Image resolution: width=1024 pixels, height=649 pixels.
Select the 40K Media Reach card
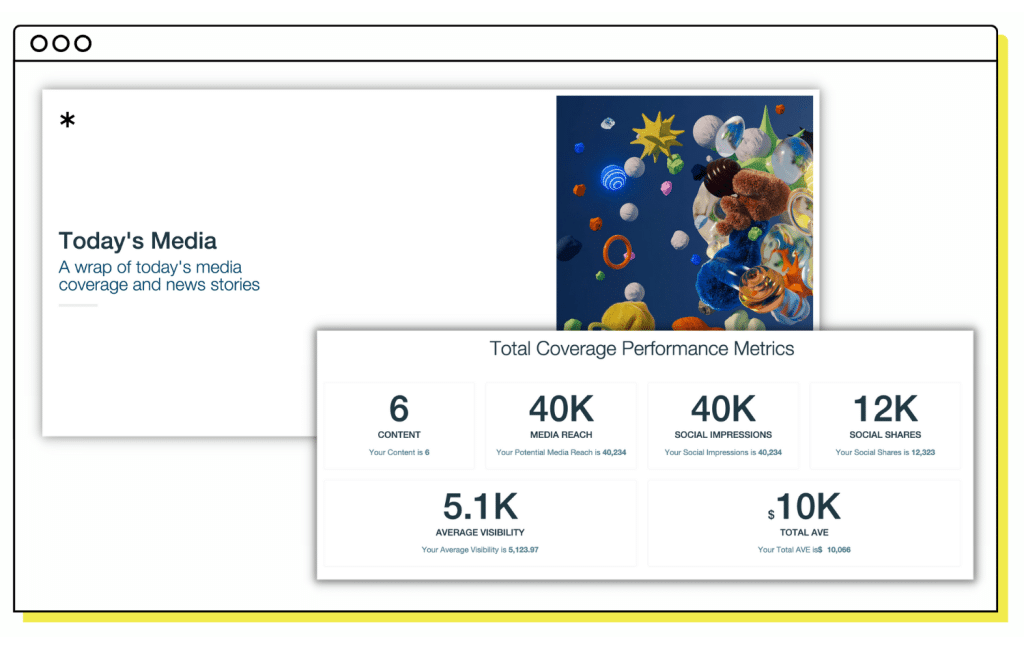561,425
